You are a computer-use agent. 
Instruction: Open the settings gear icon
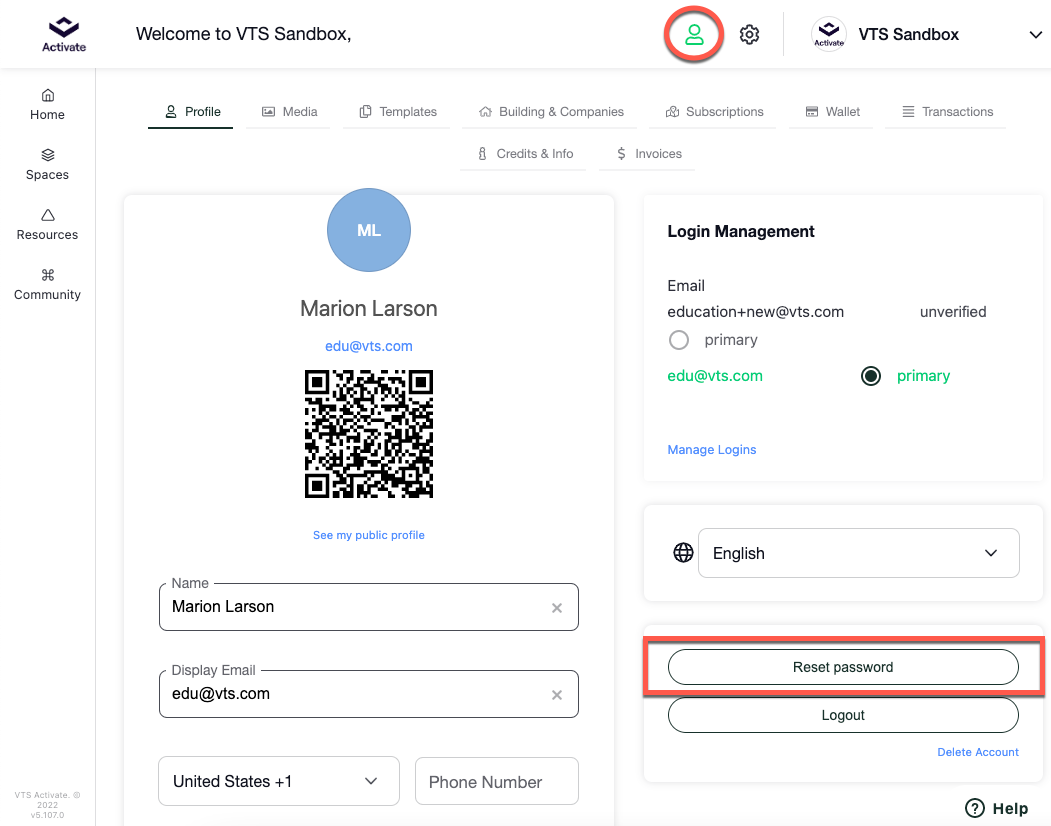[749, 34]
